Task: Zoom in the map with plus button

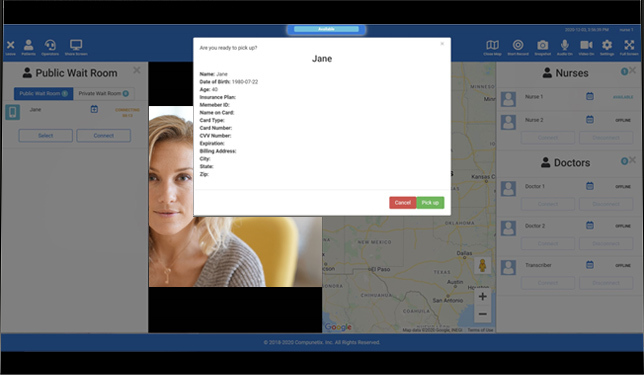Action: 483,296
